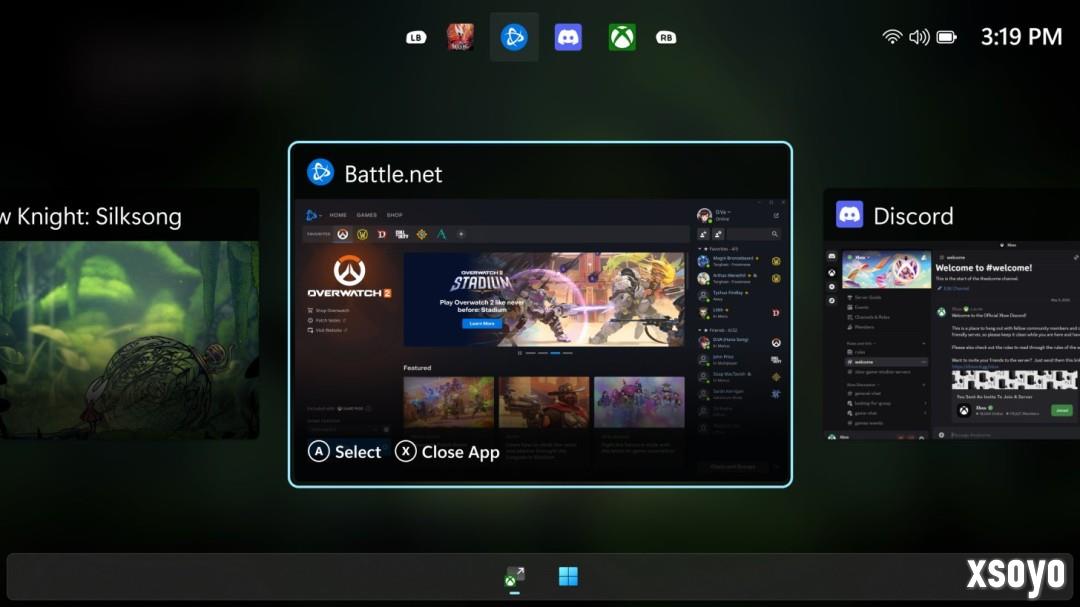Click the volume speaker icon

tap(919, 37)
